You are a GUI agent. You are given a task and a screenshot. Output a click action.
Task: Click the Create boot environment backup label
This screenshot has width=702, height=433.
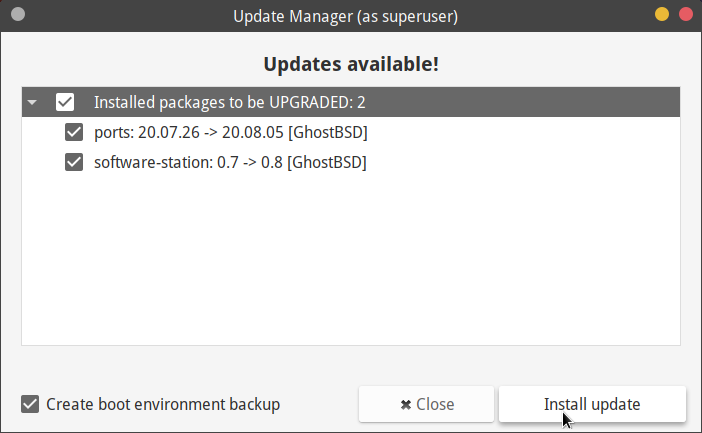click(163, 405)
